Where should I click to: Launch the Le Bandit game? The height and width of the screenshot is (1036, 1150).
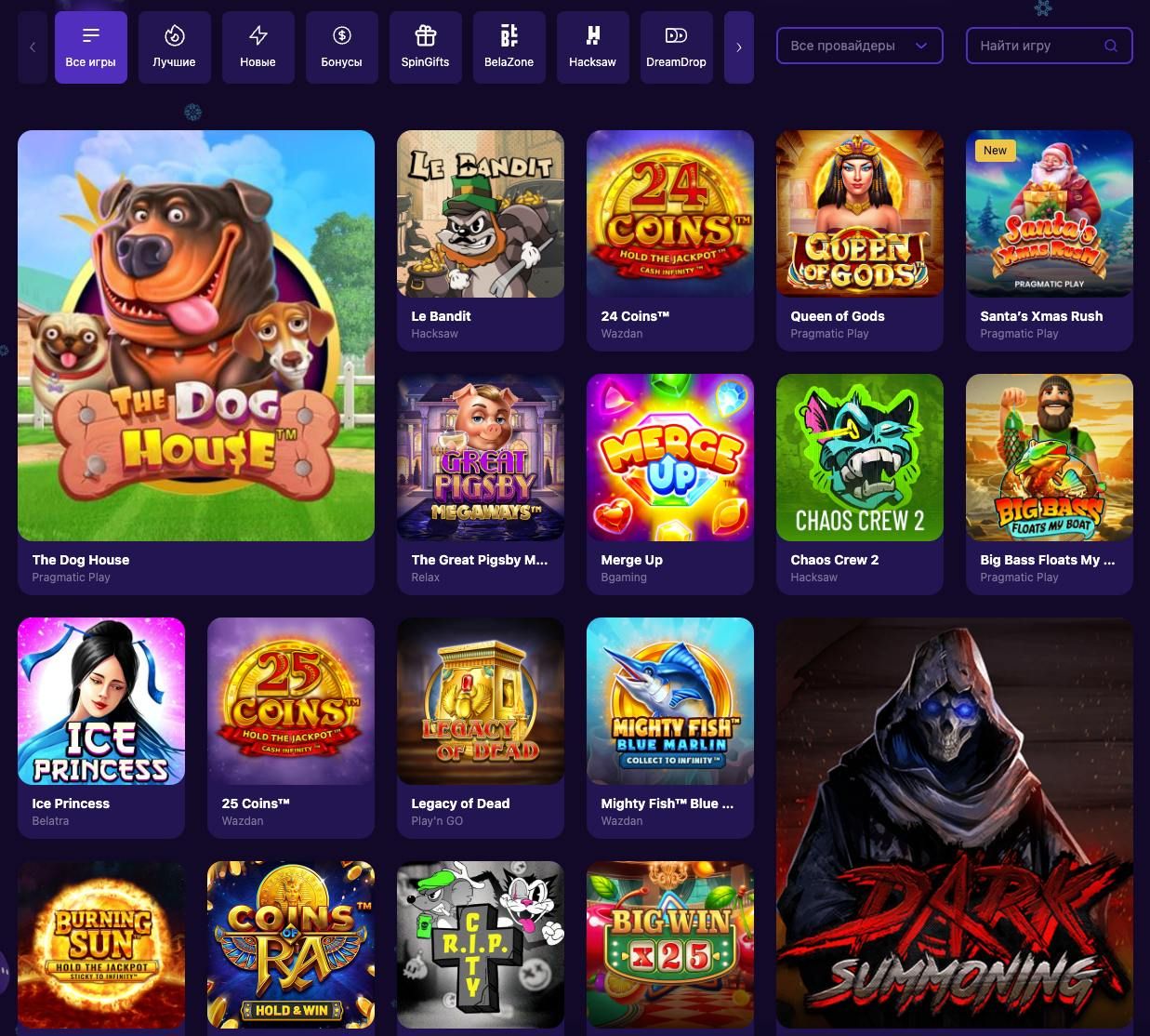pyautogui.click(x=481, y=214)
